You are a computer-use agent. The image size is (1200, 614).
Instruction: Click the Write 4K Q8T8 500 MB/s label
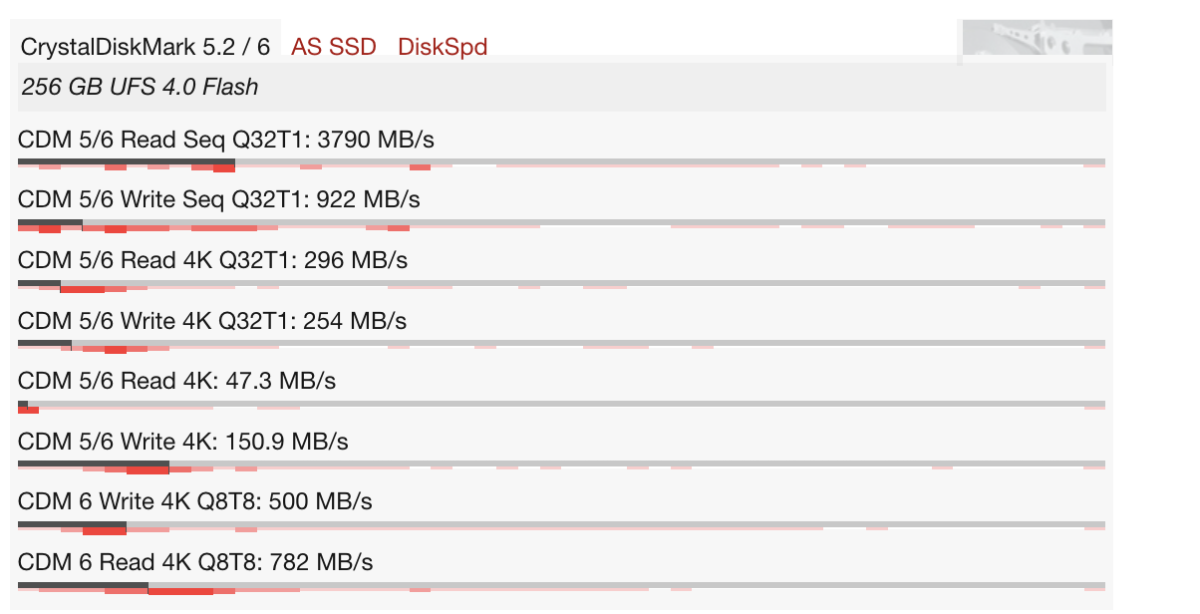pos(195,502)
